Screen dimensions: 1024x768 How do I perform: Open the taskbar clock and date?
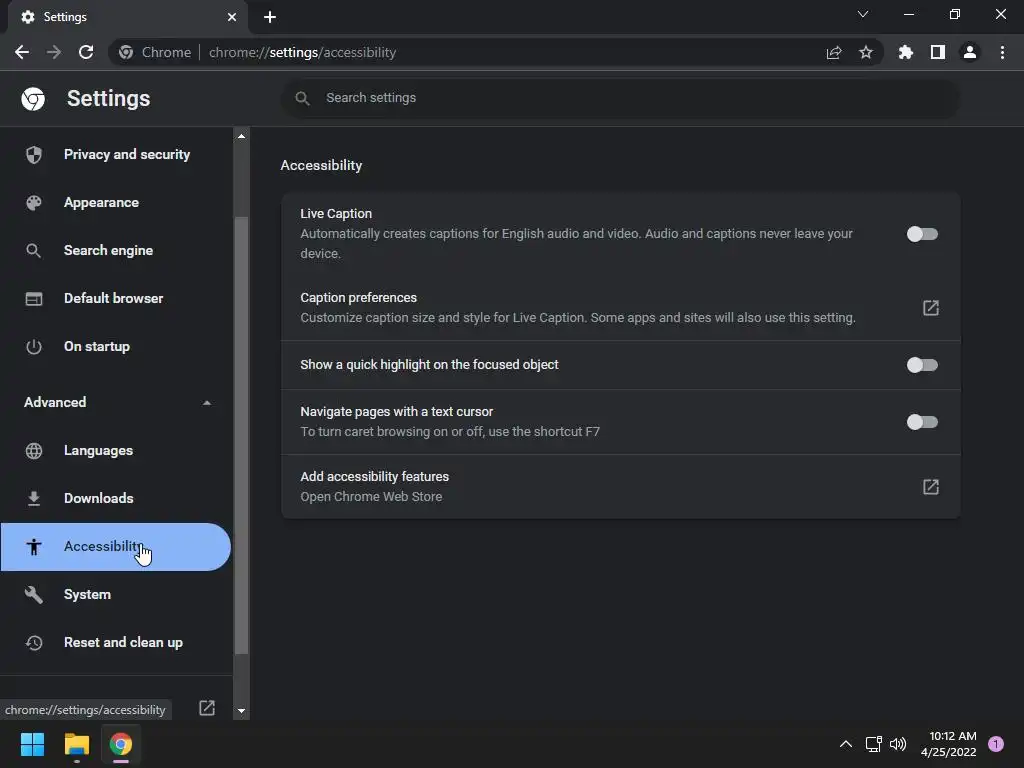pyautogui.click(x=949, y=744)
